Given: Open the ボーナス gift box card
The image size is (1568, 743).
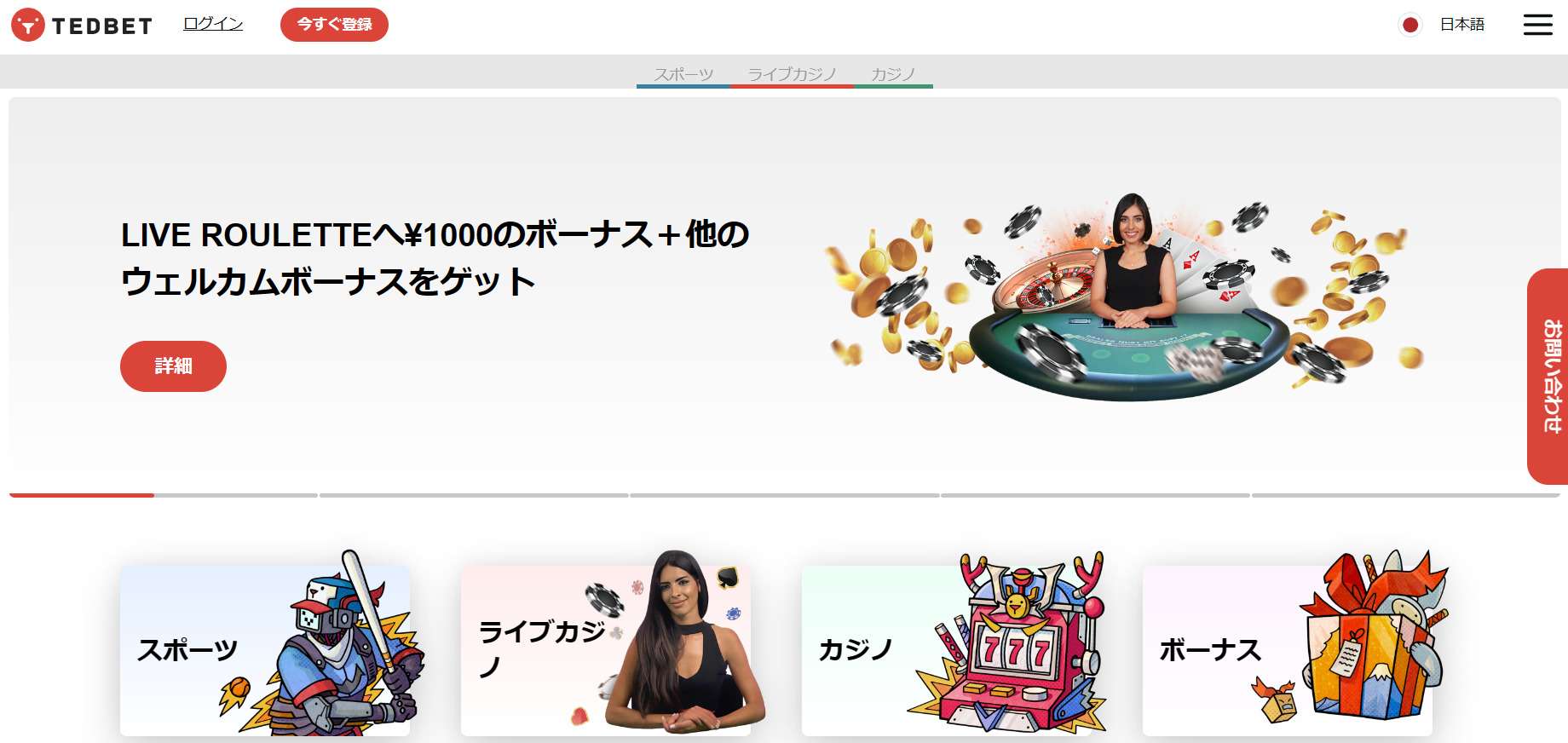Looking at the screenshot, I should click(1288, 650).
